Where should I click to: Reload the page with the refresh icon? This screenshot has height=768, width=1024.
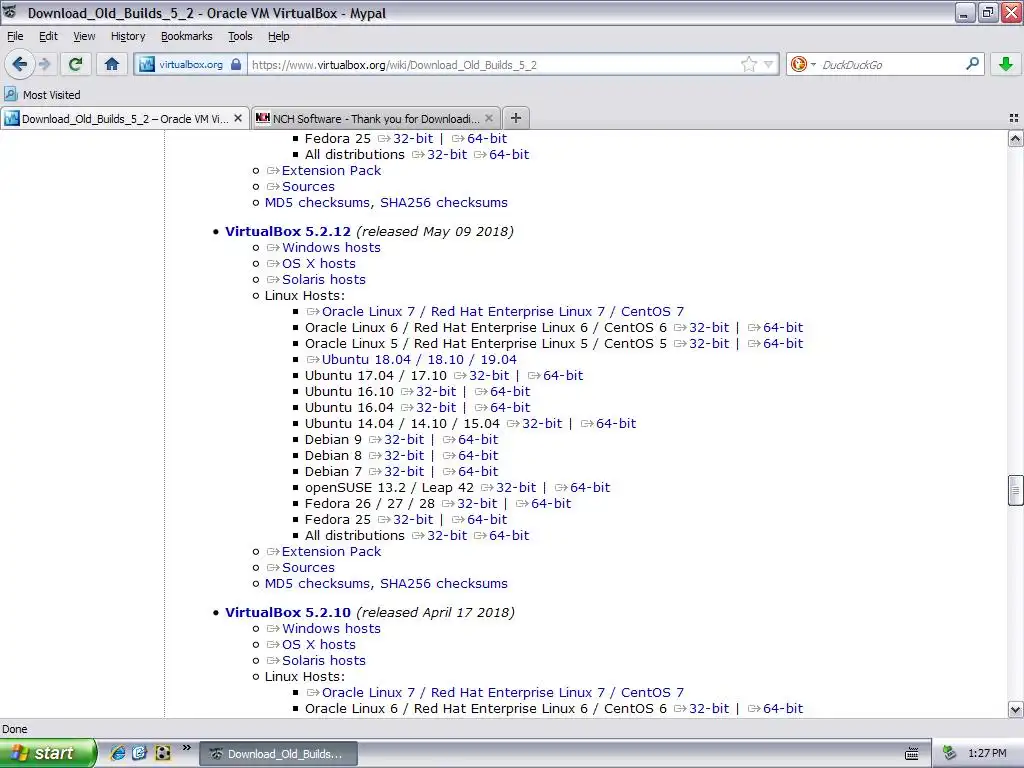75,64
